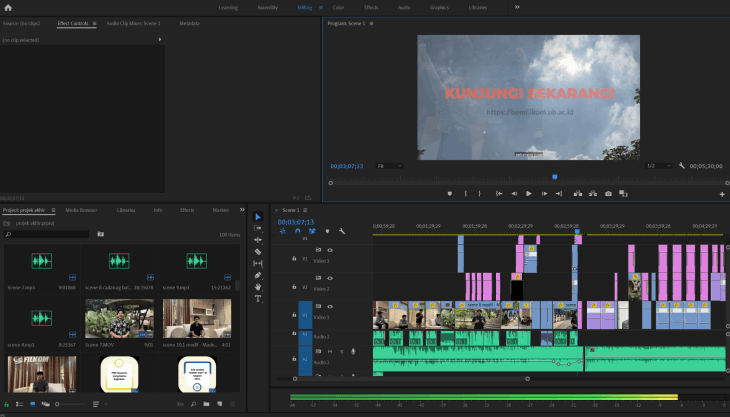The image size is (730, 417).
Task: Open the Fit zoom level dropdown
Action: pos(389,166)
